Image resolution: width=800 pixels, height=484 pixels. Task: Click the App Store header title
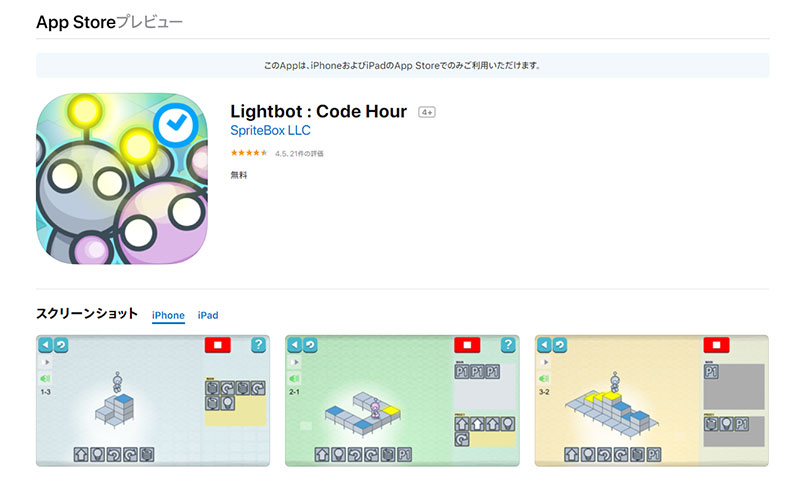[x=109, y=22]
